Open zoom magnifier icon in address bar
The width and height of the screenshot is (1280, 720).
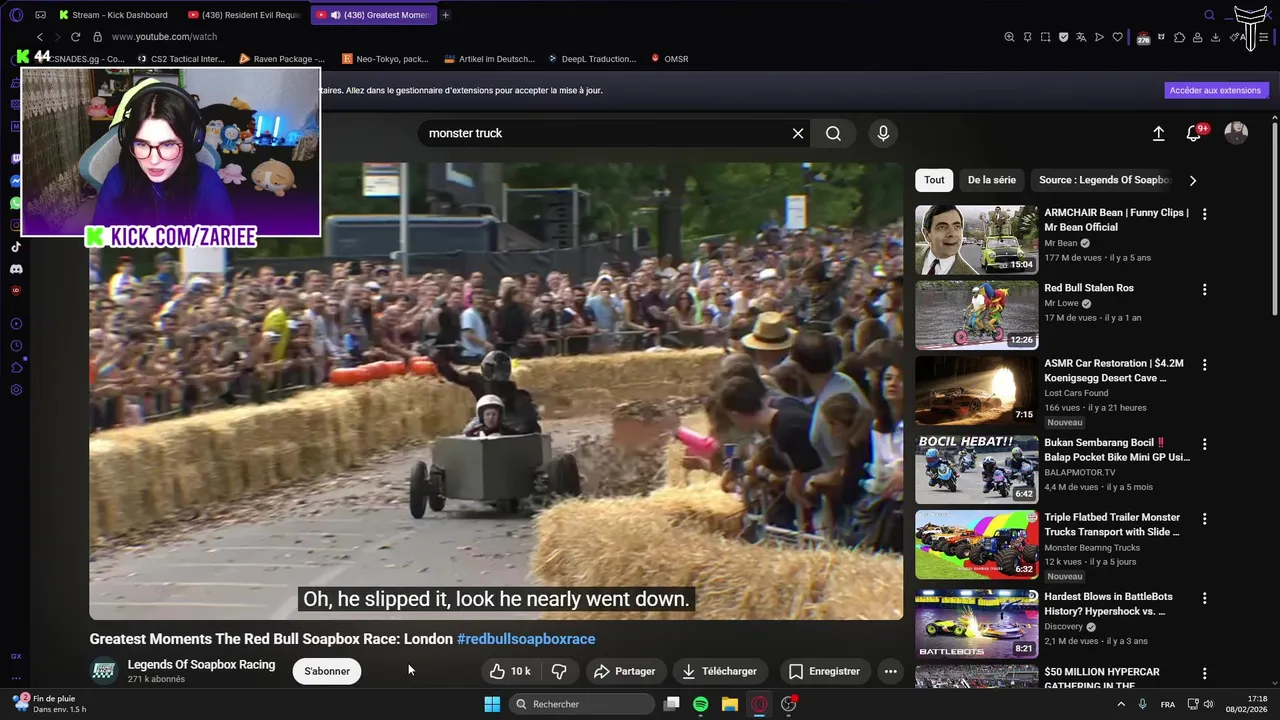[x=1009, y=37]
